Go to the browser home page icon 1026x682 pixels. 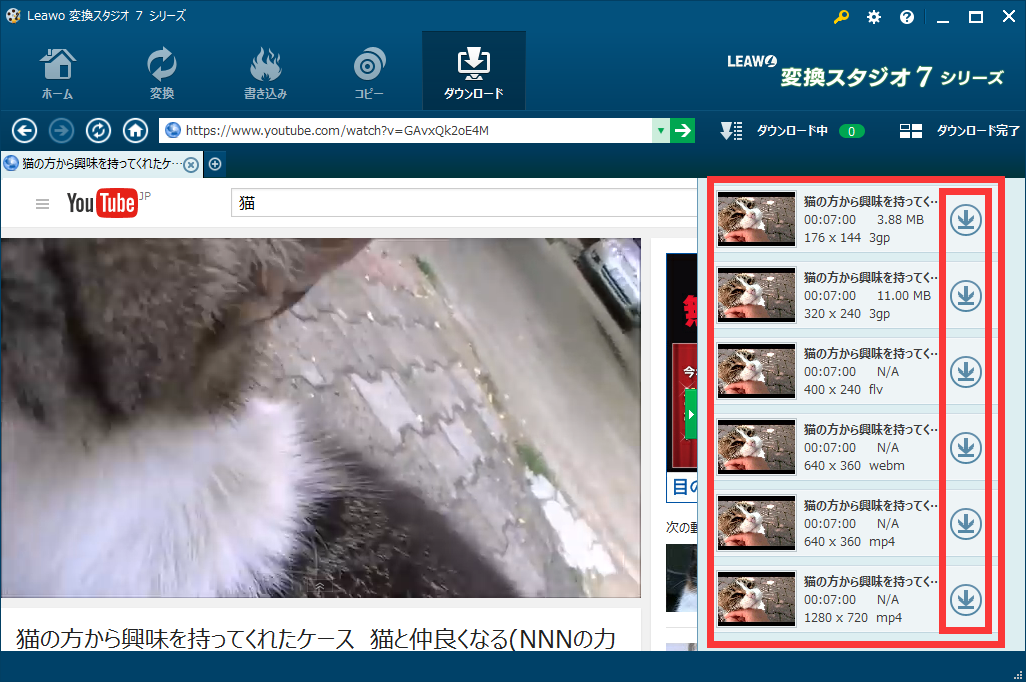coord(135,131)
